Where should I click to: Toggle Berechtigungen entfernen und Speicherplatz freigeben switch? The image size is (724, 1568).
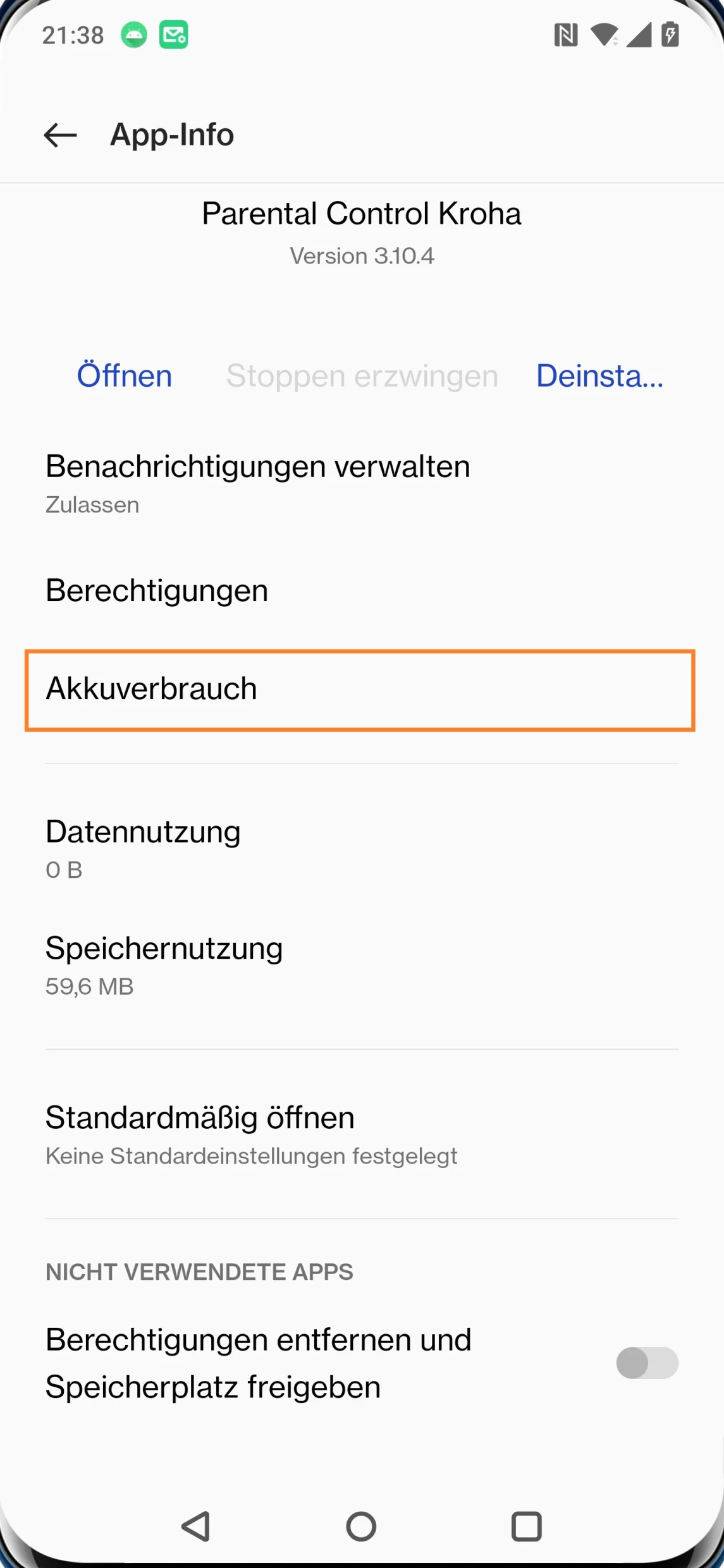click(x=647, y=1363)
